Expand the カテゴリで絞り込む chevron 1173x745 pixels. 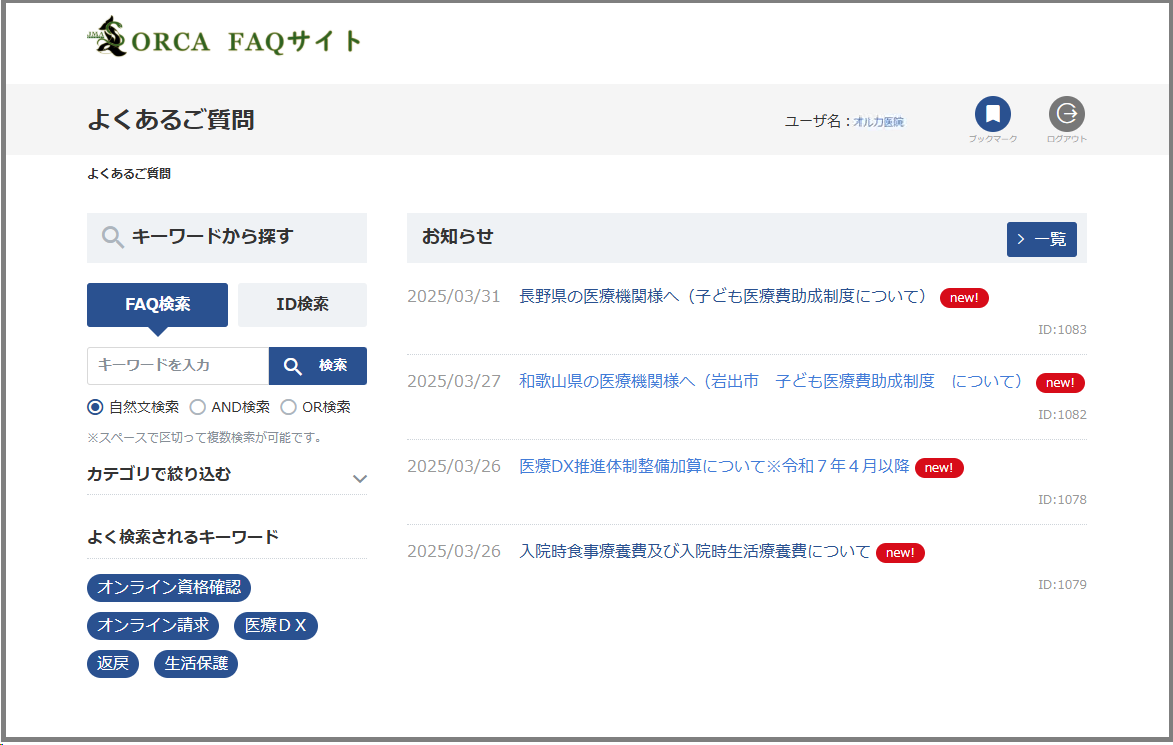pyautogui.click(x=360, y=479)
